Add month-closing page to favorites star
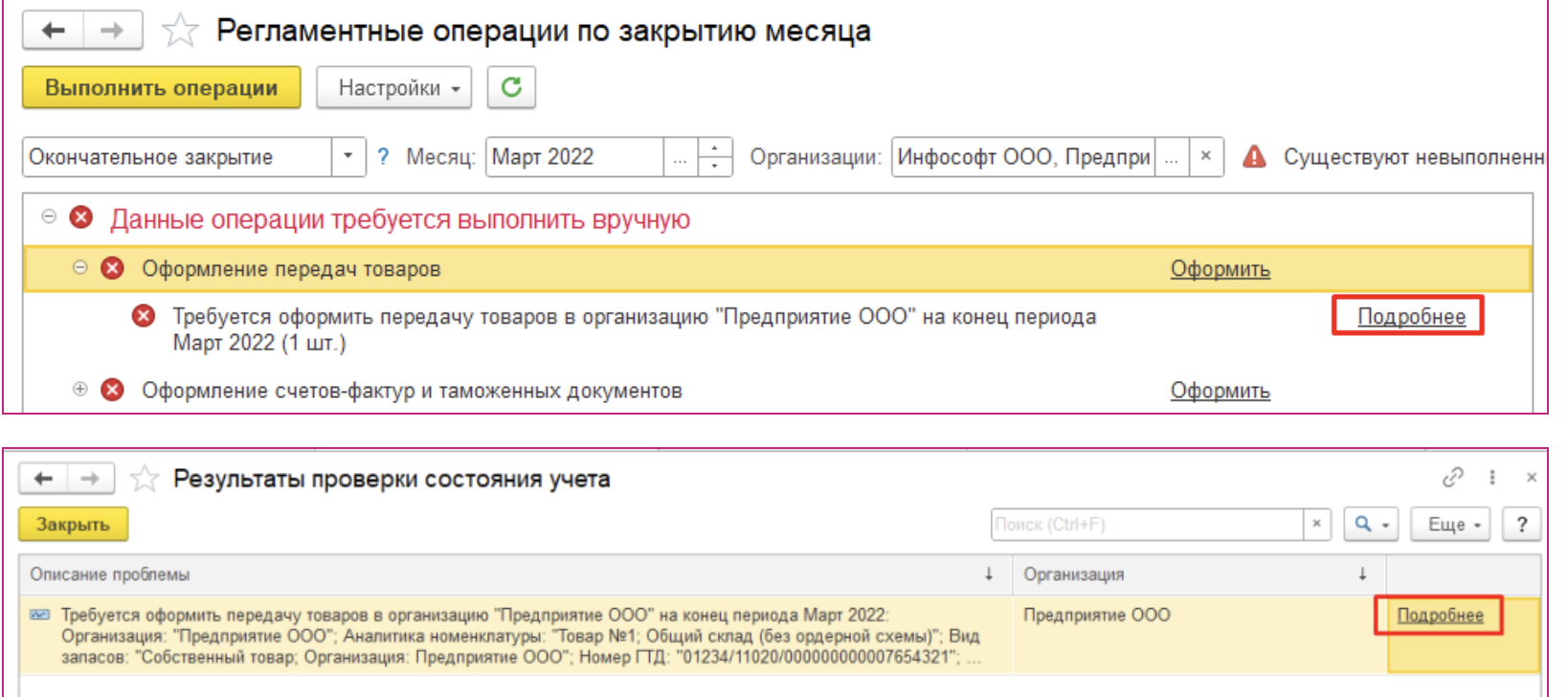Viewport: 1568px width, 697px height. point(179,32)
